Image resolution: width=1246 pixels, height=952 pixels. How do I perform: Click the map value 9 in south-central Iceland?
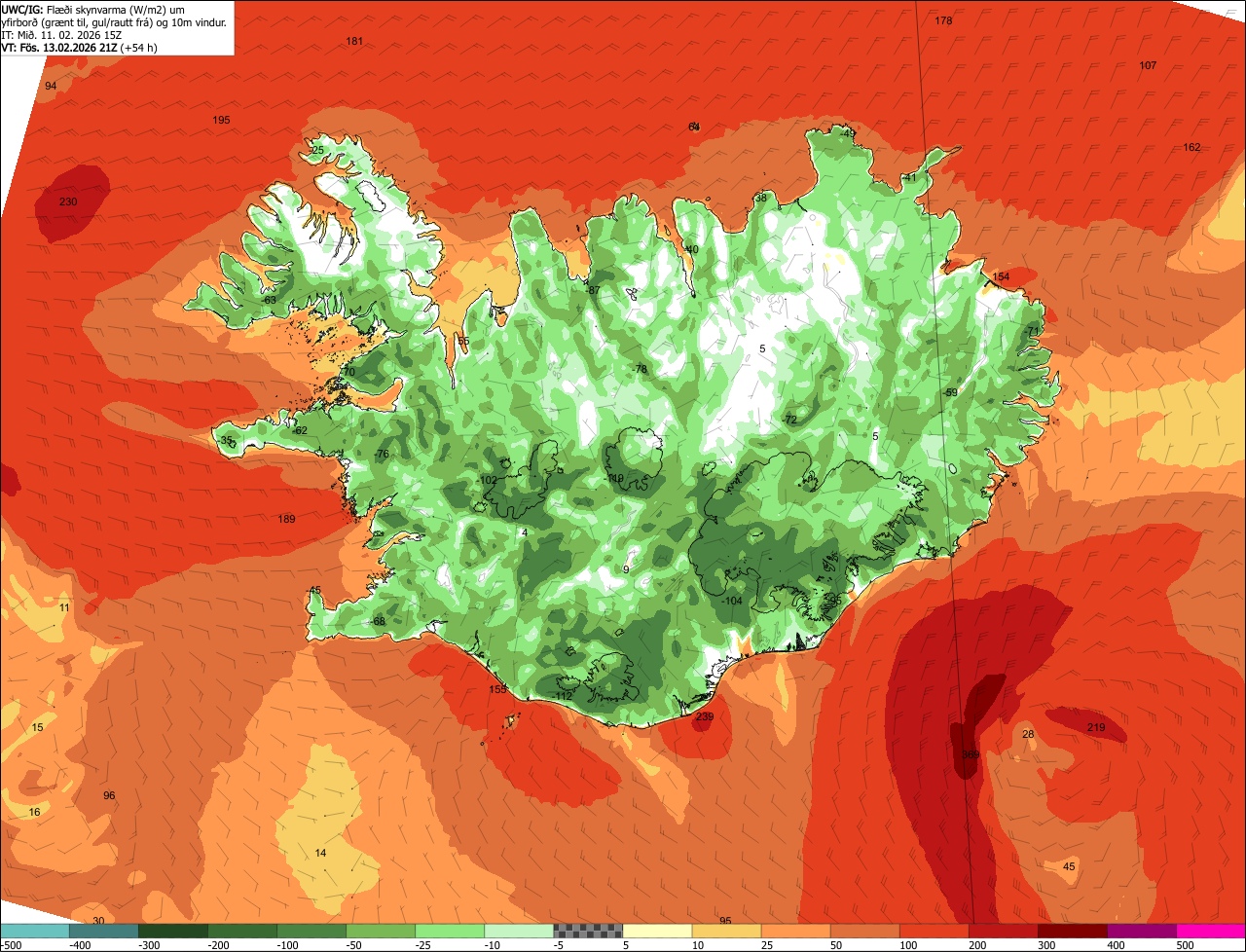pyautogui.click(x=626, y=569)
